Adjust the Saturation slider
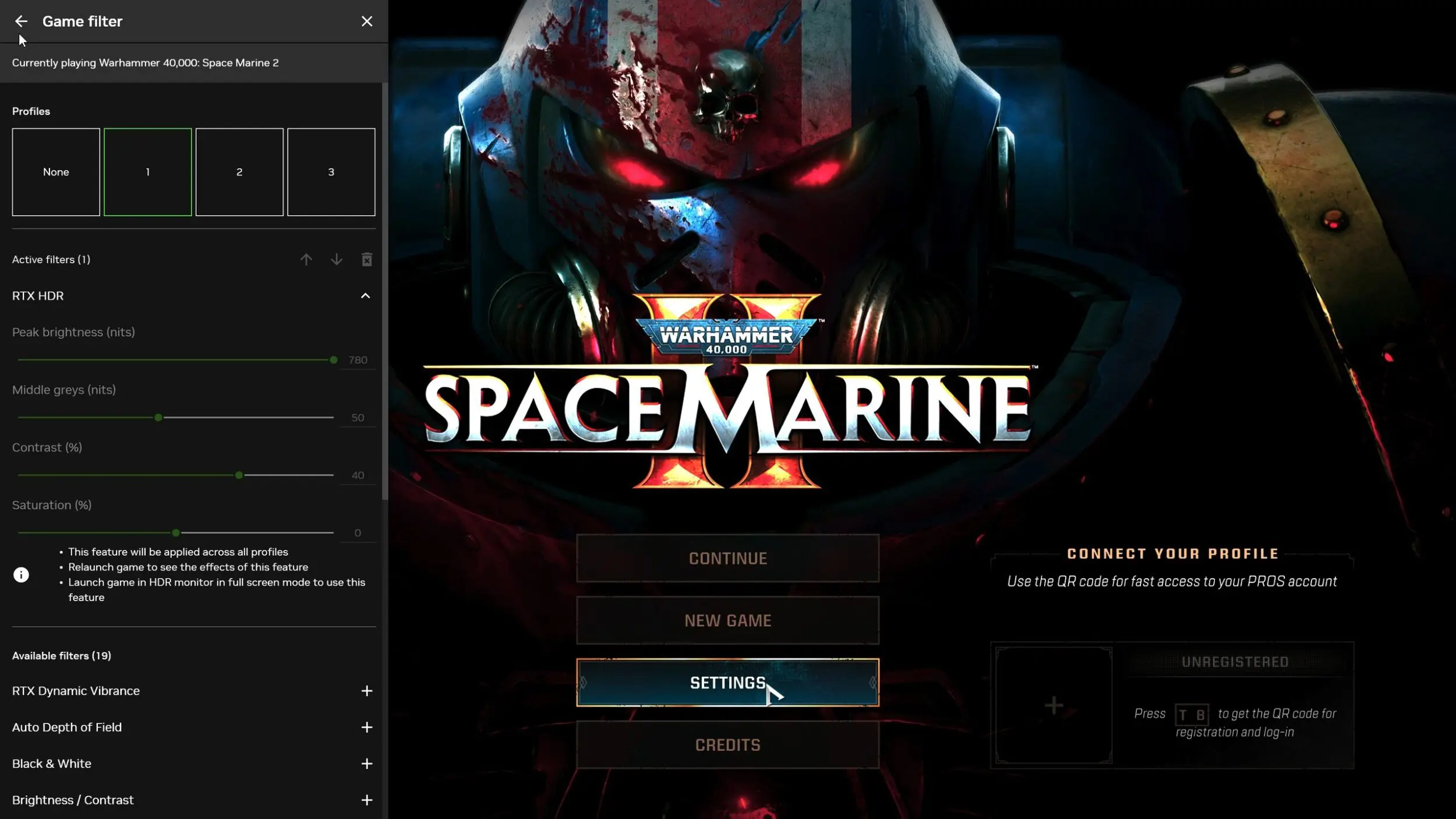Screen dimensions: 1456x819 176,533
